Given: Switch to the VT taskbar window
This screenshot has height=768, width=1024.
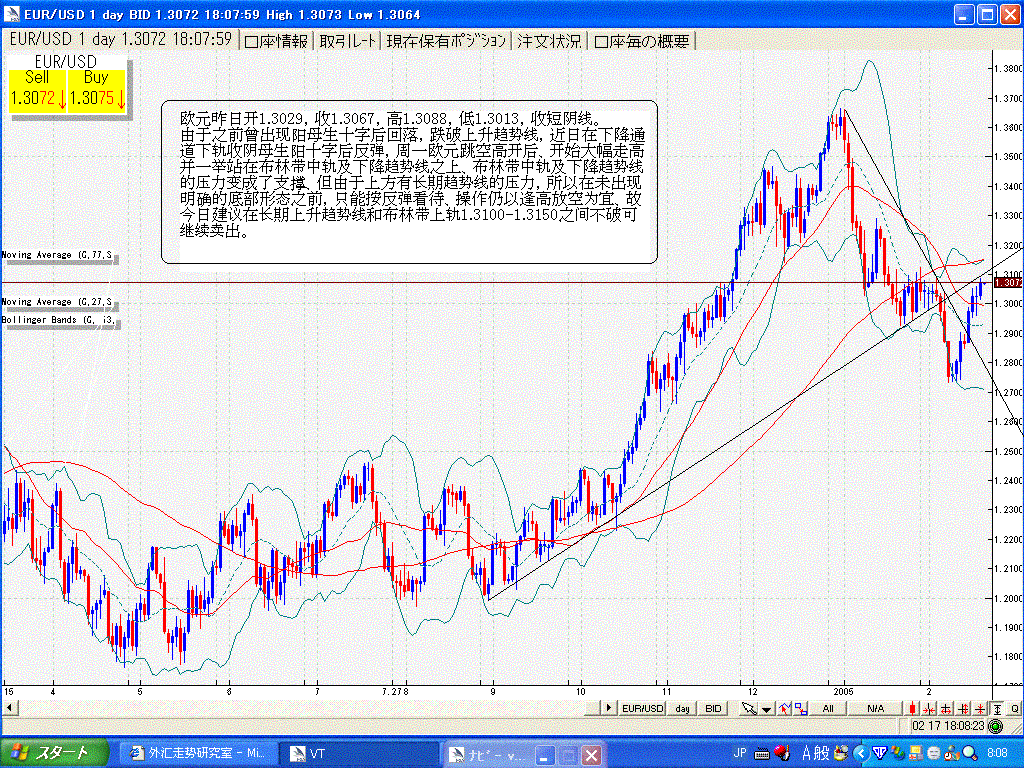Looking at the screenshot, I should pos(358,754).
